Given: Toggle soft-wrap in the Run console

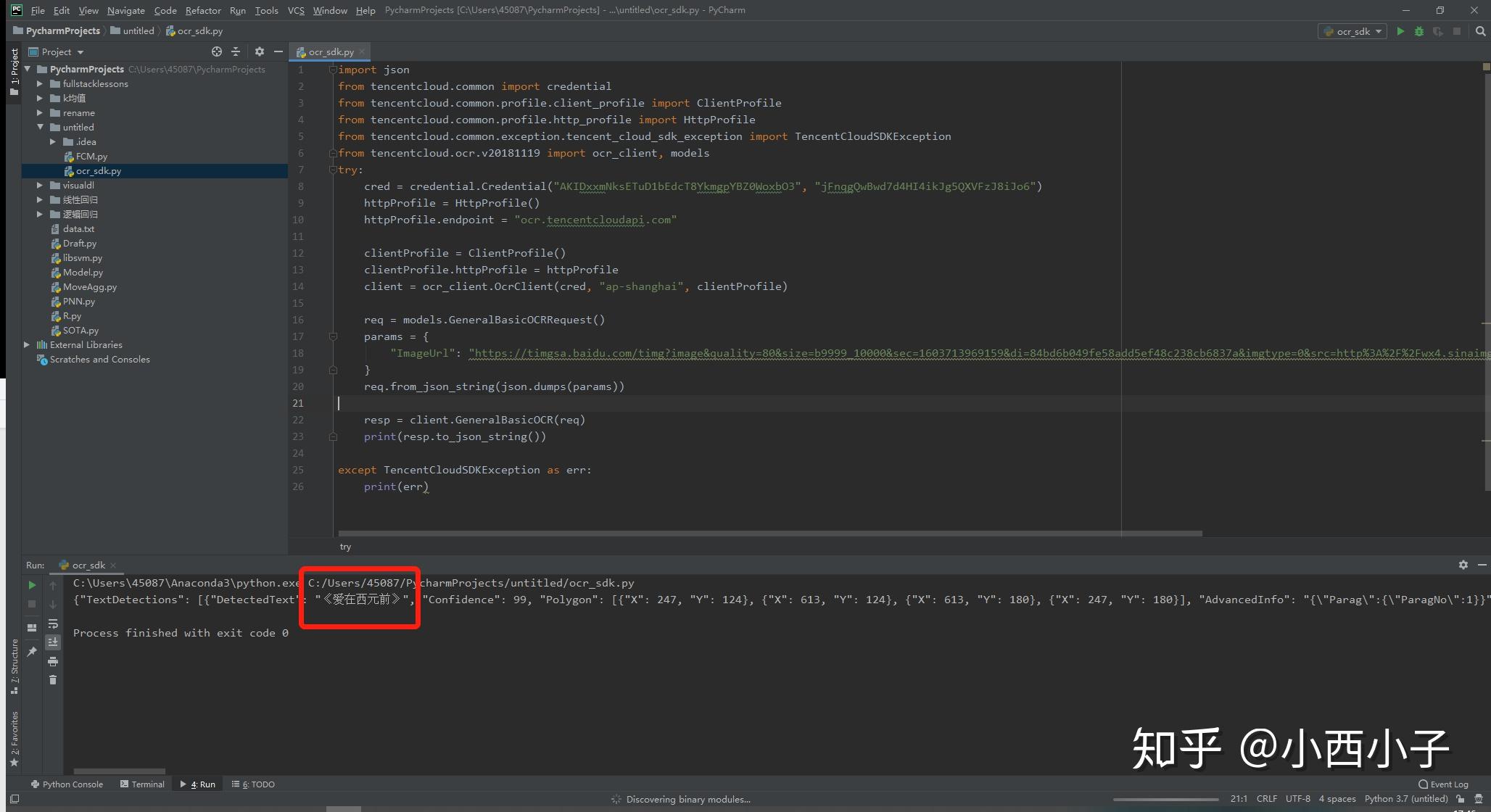Looking at the screenshot, I should [53, 623].
